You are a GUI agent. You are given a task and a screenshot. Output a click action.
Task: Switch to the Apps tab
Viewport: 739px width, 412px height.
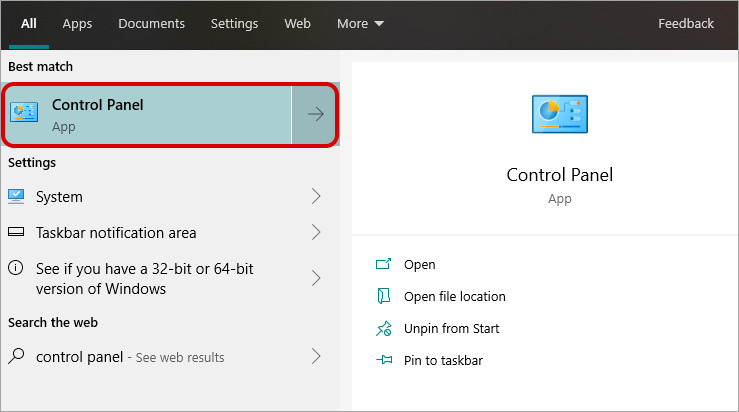point(77,24)
